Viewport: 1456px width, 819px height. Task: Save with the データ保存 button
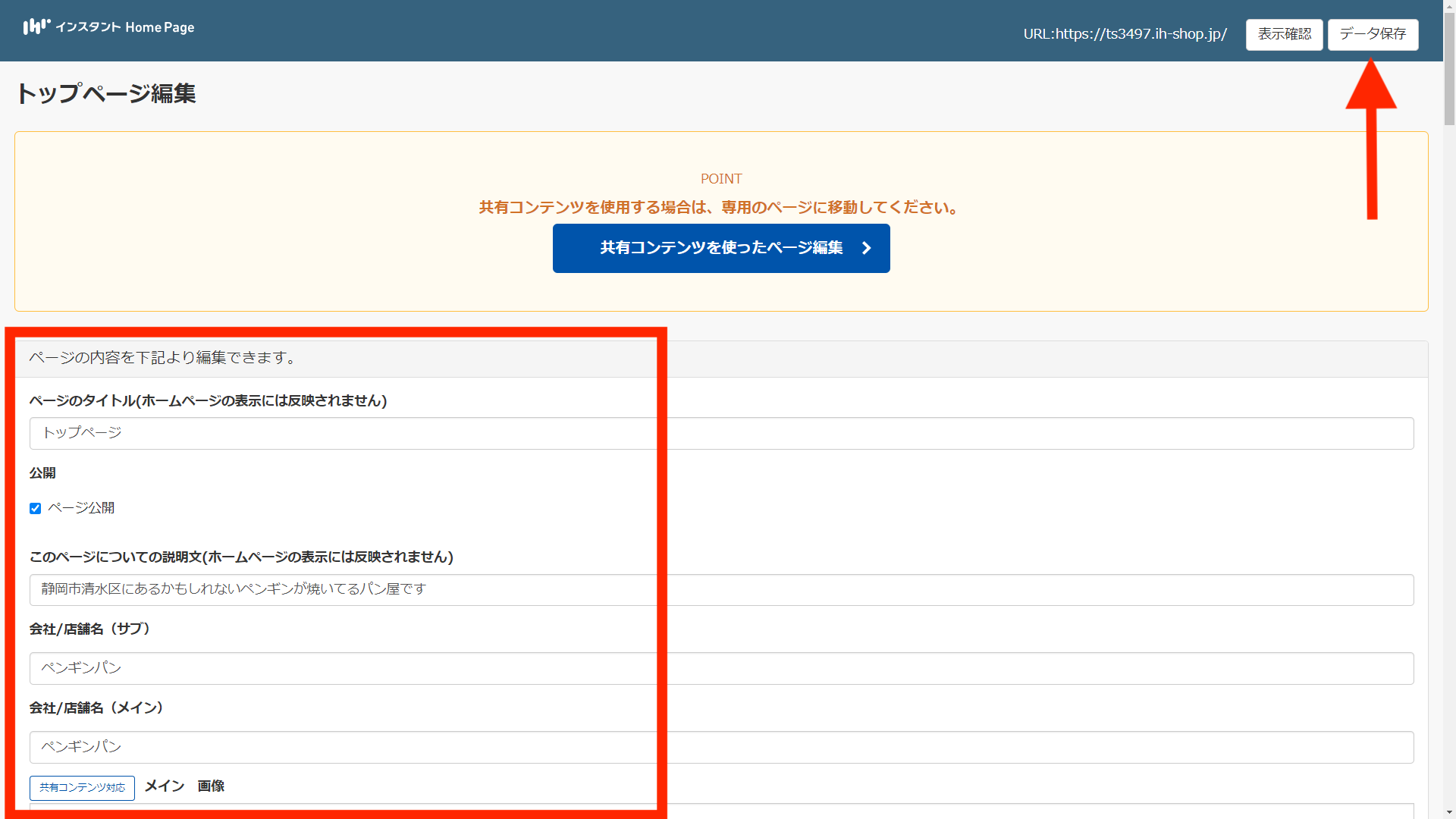pos(1373,34)
